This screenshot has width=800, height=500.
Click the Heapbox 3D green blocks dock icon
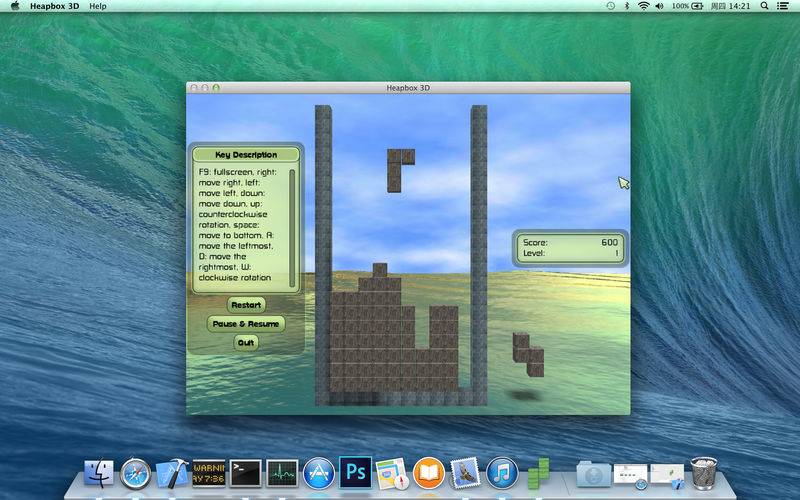(539, 471)
